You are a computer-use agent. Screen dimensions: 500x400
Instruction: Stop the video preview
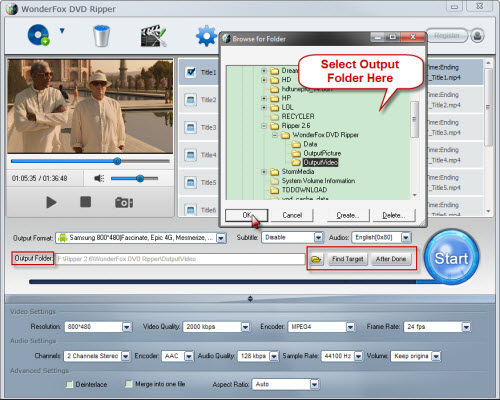[86, 202]
